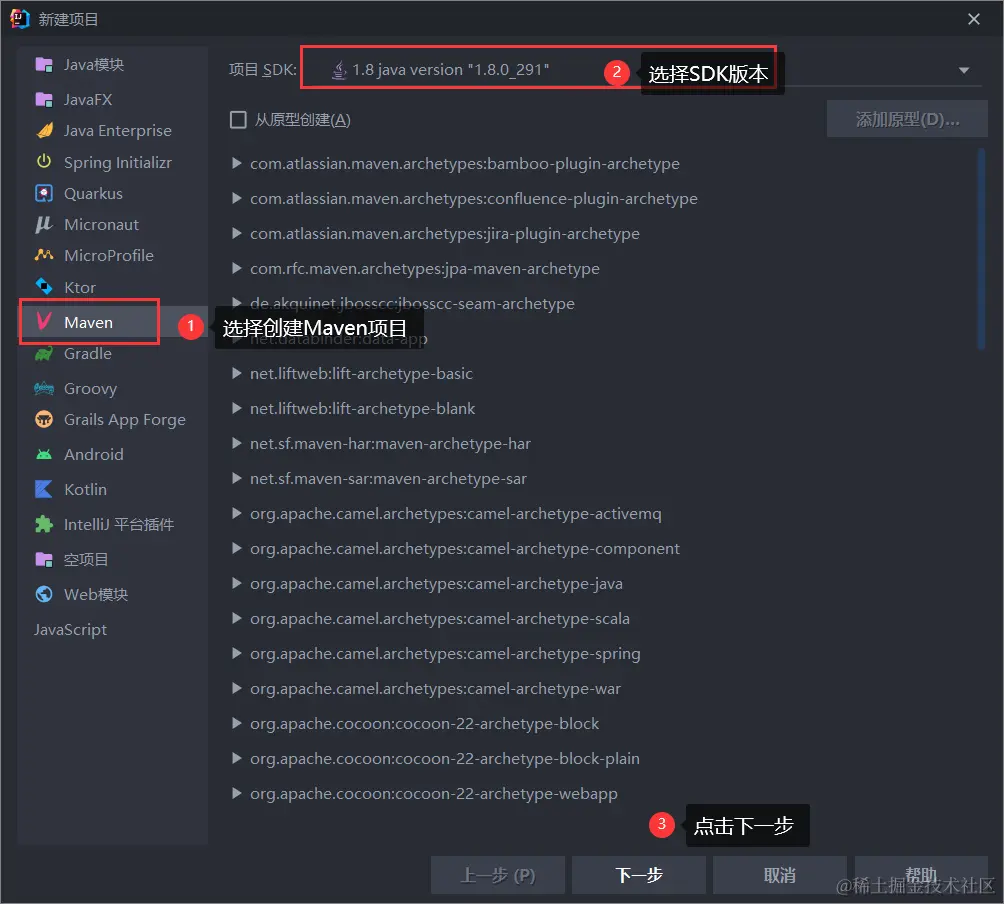Click the Android robot icon
Viewport: 1004px width, 904px height.
click(x=44, y=455)
